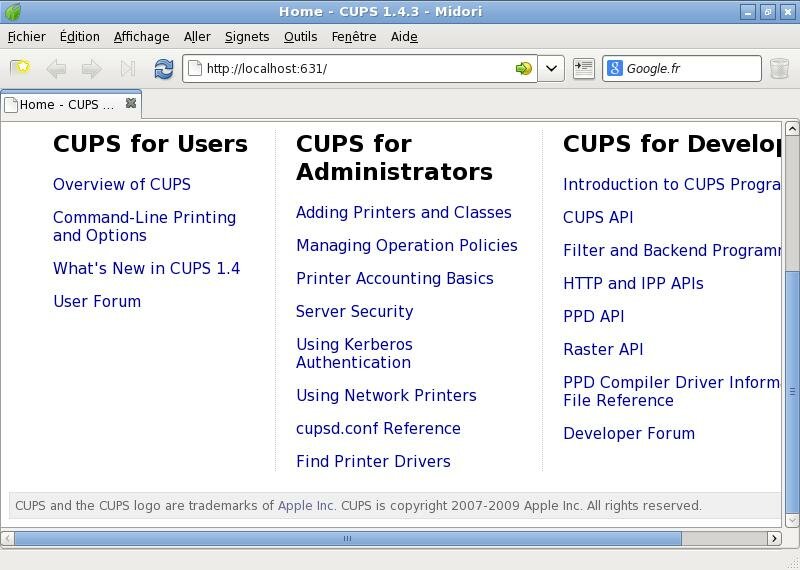Viewport: 800px width, 570px height.
Task: Open the CUPS API link
Action: (598, 217)
